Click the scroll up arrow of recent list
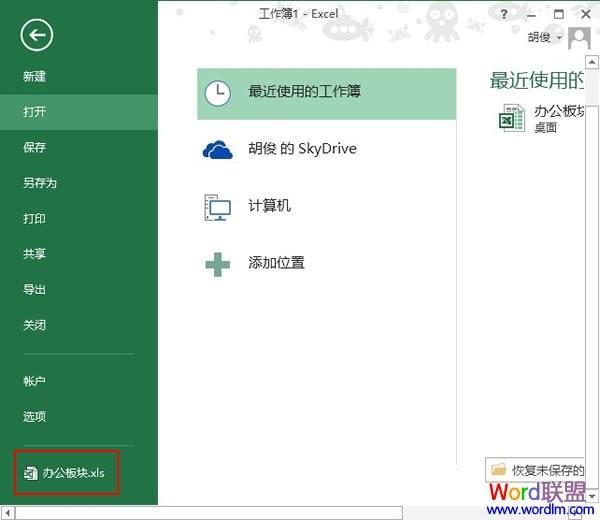 click(592, 62)
